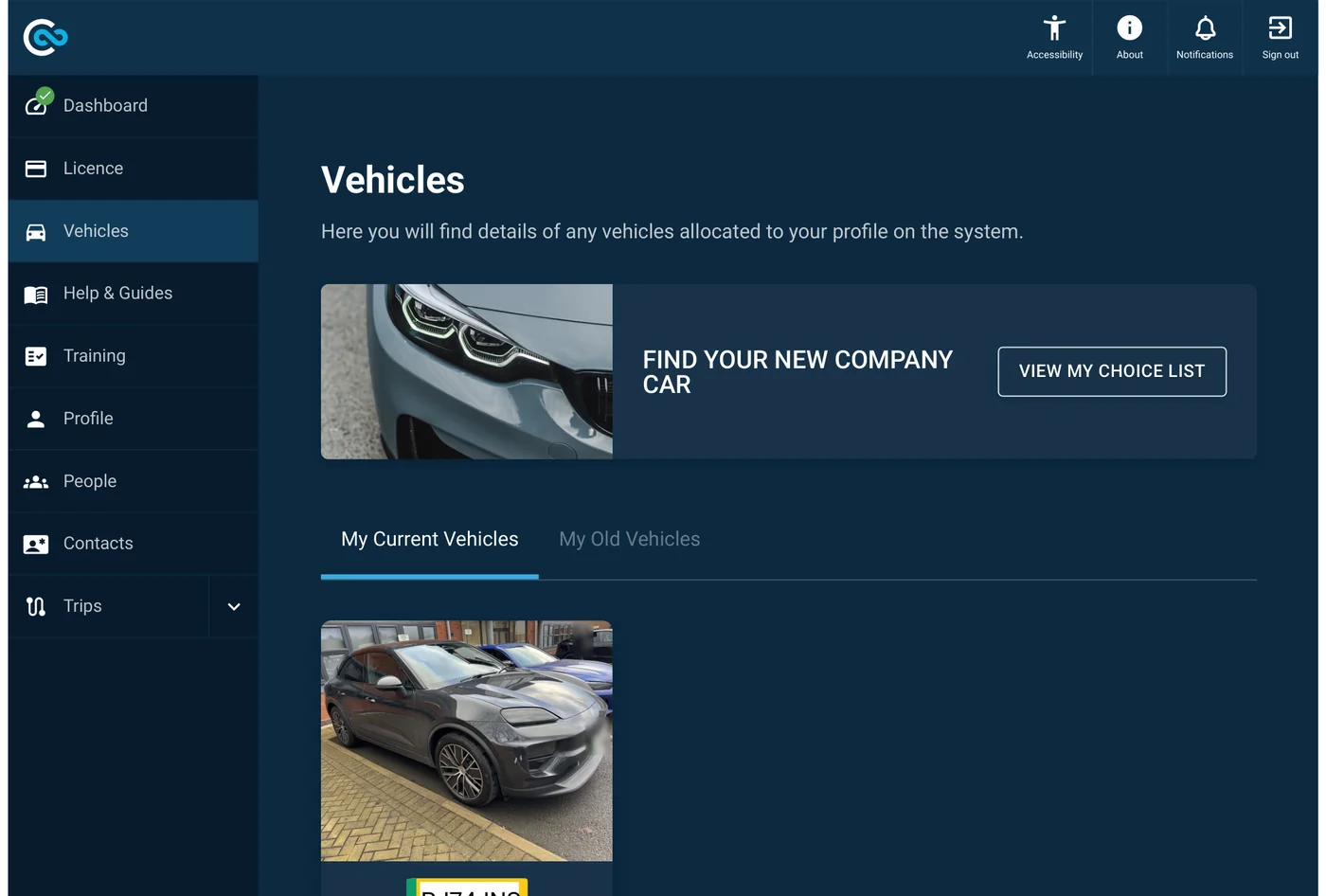Screen dimensions: 1326x896
Task: Click the People group icon
Action: pos(36,482)
